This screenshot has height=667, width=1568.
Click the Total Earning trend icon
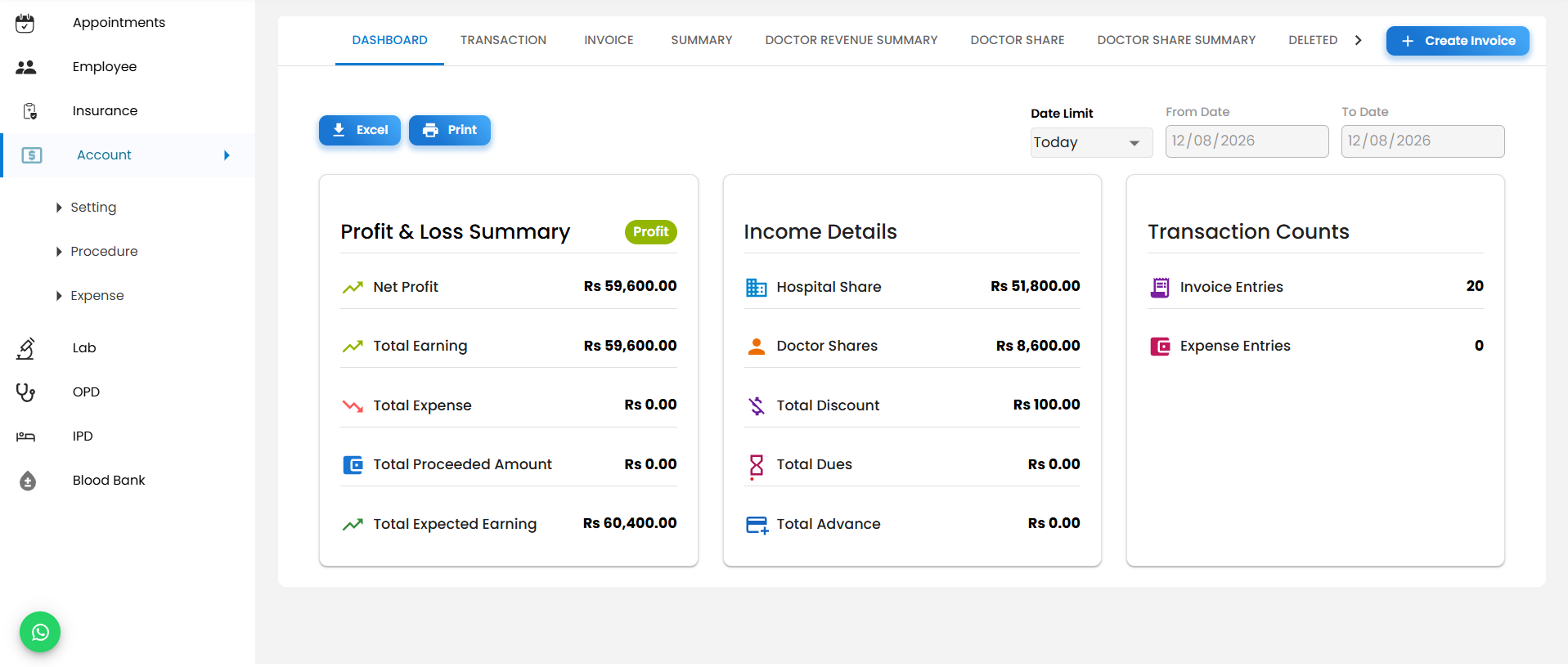coord(353,347)
